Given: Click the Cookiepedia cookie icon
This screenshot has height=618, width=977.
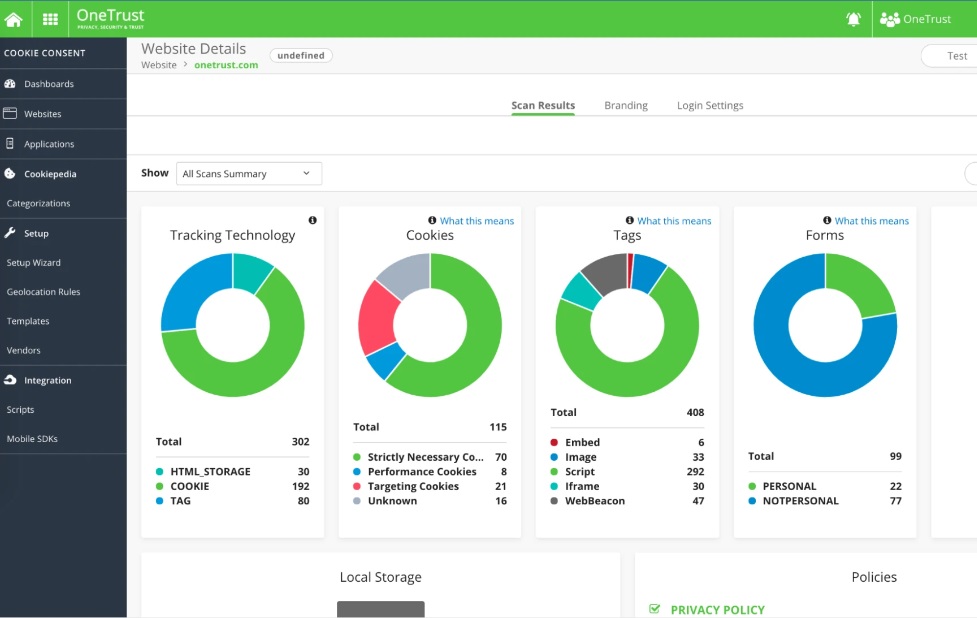Looking at the screenshot, I should [x=10, y=174].
